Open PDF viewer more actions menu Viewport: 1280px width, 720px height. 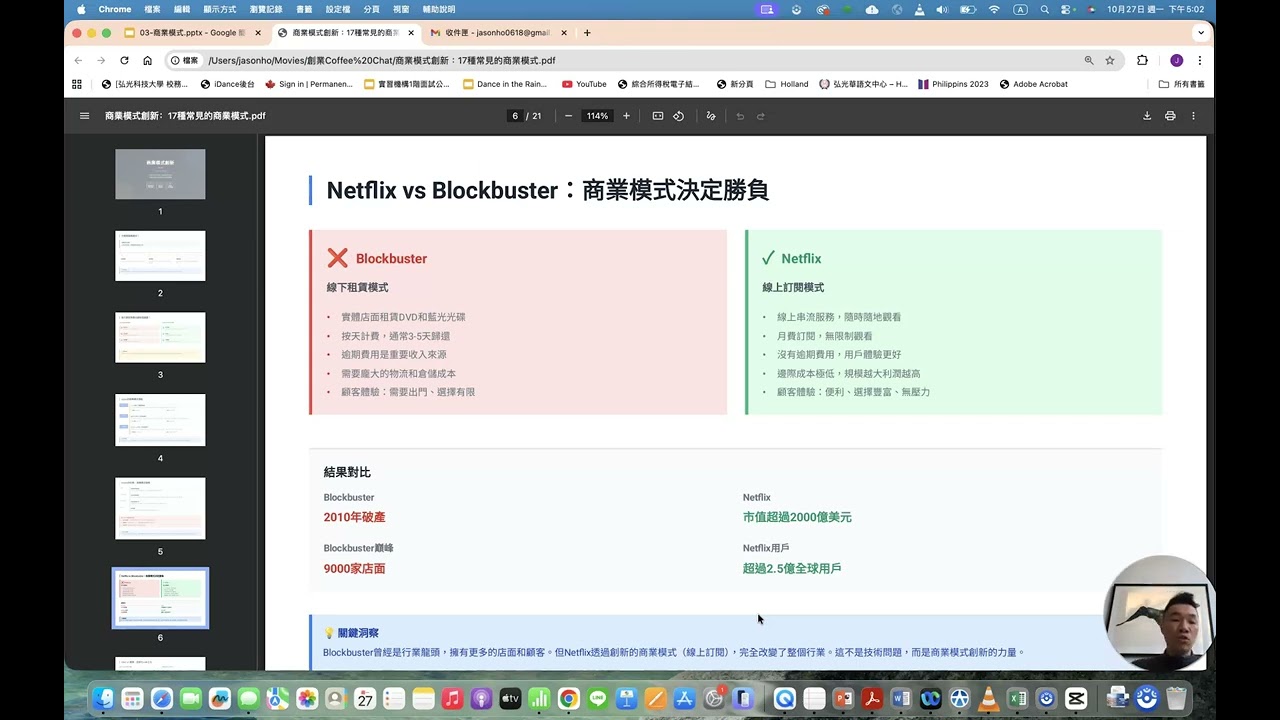pos(1193,116)
